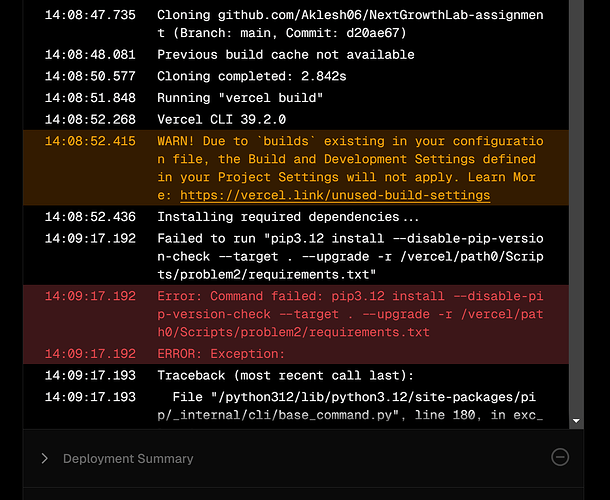Select the "Previous build cache not available" line

click(x=296, y=54)
